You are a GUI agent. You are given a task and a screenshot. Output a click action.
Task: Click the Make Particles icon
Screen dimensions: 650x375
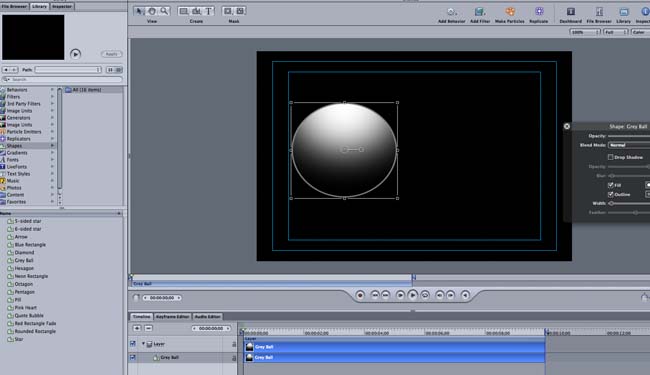pyautogui.click(x=509, y=12)
